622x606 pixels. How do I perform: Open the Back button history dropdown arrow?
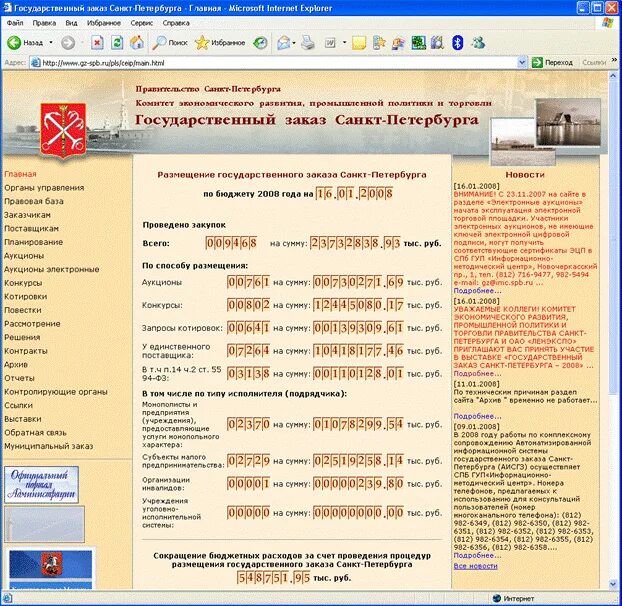(51, 42)
